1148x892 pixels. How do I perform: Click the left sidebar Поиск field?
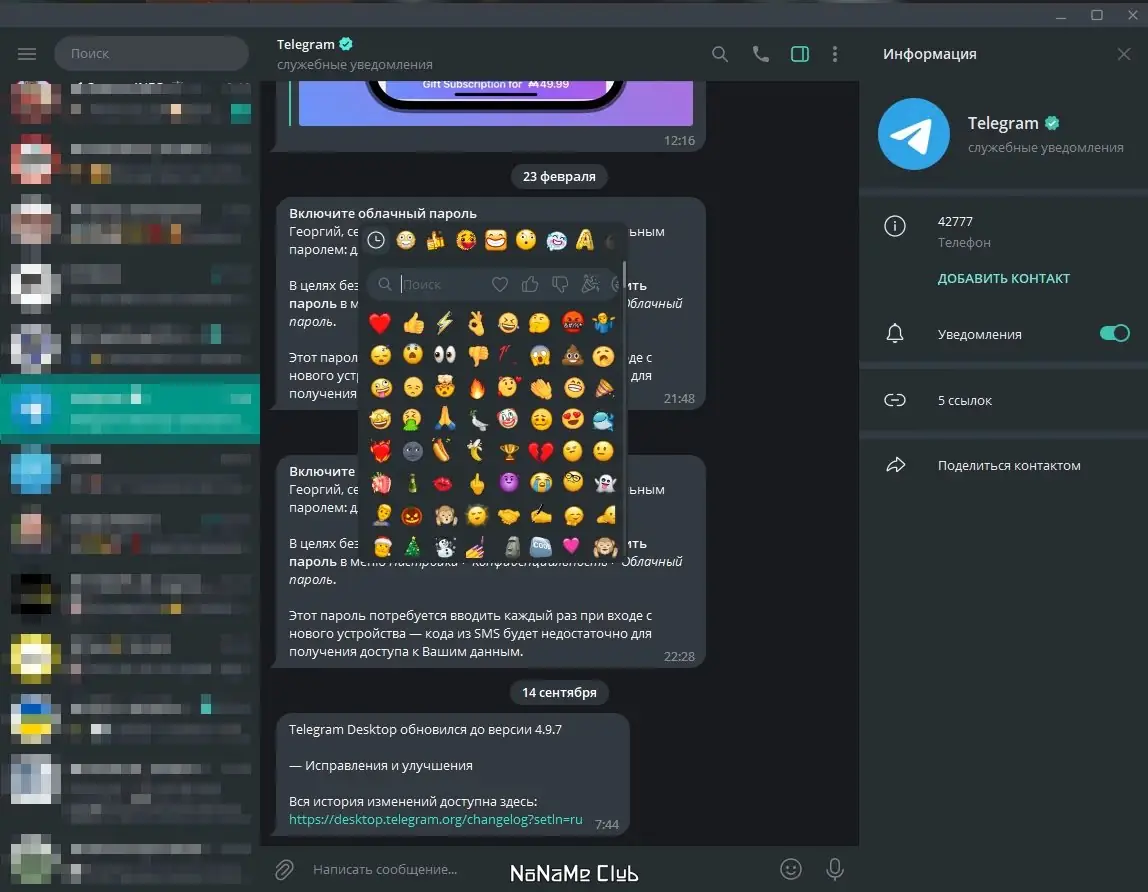tap(152, 53)
